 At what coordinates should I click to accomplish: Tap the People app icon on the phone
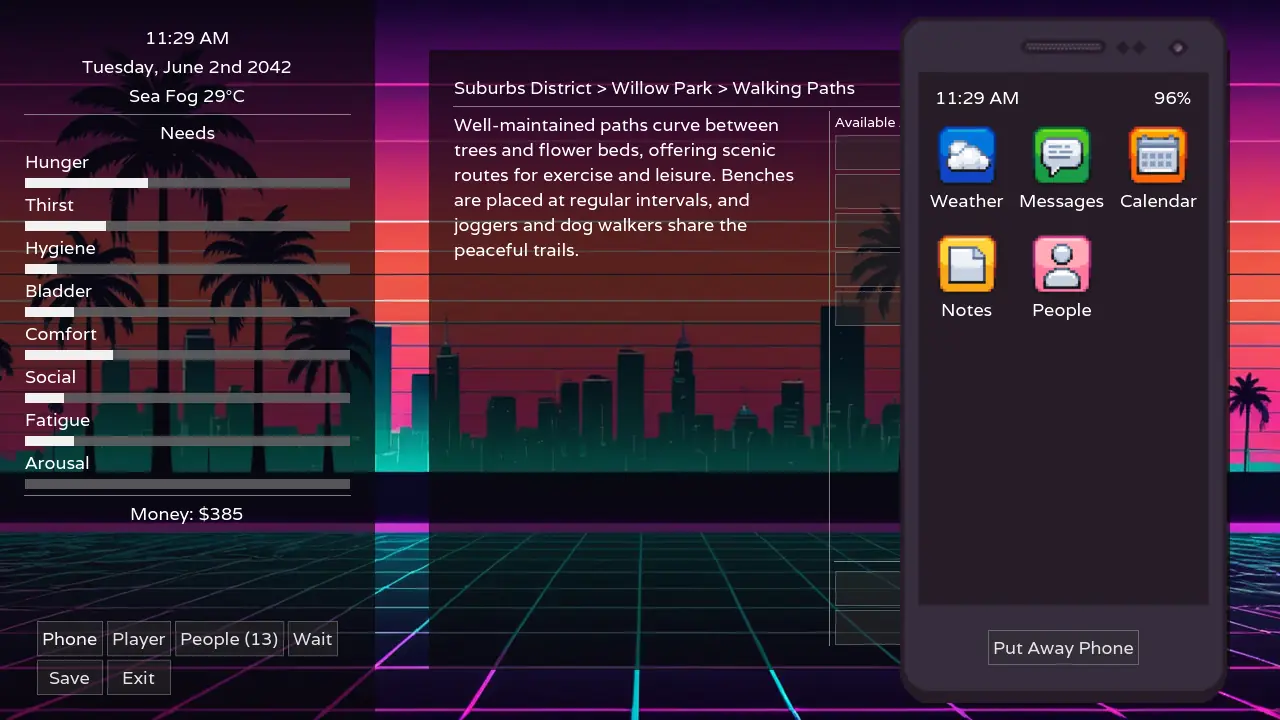(x=1061, y=265)
